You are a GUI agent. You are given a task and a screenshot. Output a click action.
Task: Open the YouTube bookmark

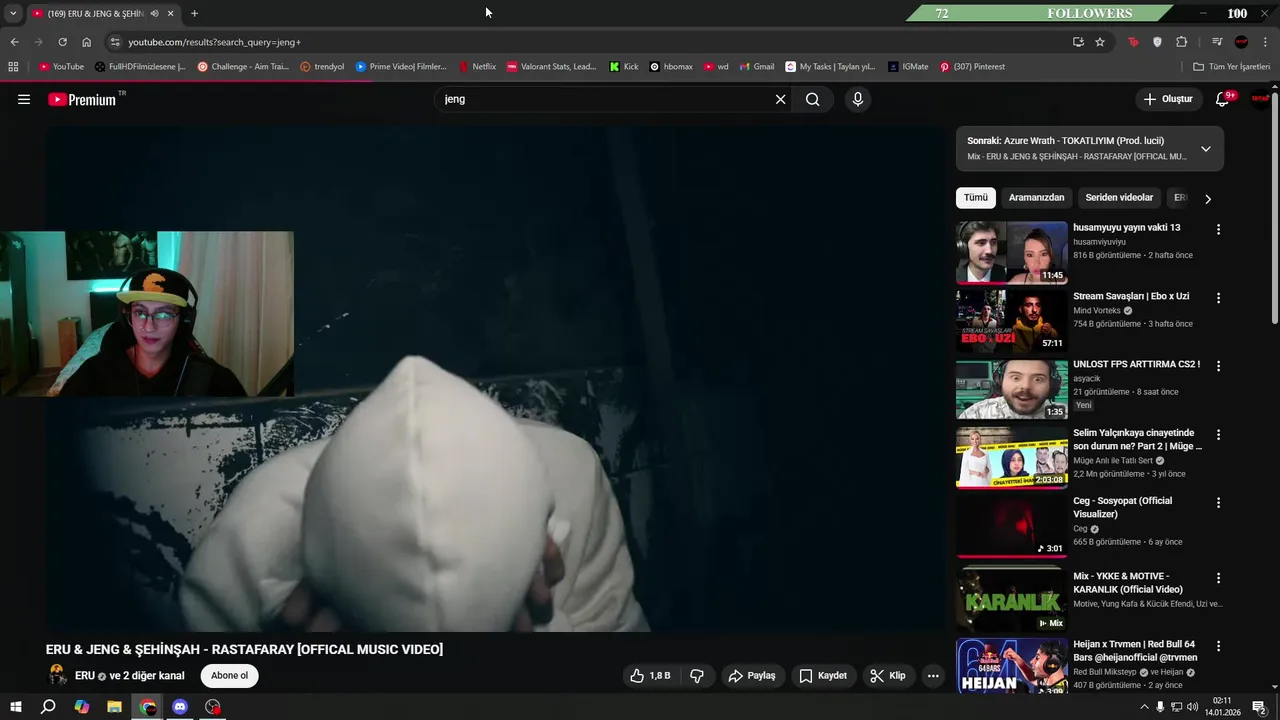(x=61, y=67)
